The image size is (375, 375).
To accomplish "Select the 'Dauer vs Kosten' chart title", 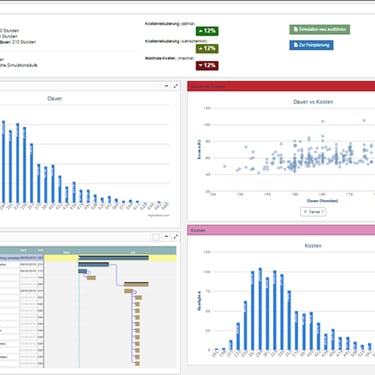I will point(313,102).
